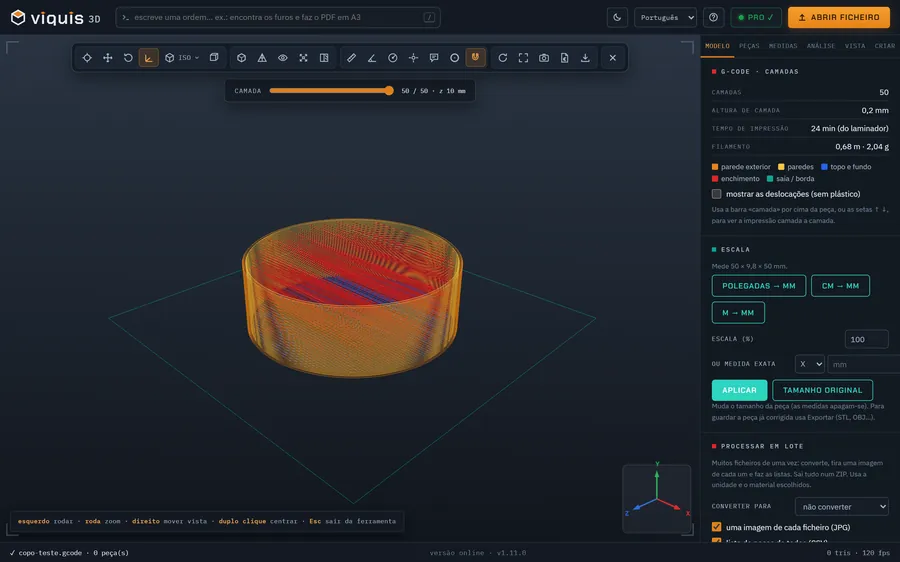Screen dimensions: 900x562
Task: Select the annotation comment bubble tool
Action: tap(434, 57)
